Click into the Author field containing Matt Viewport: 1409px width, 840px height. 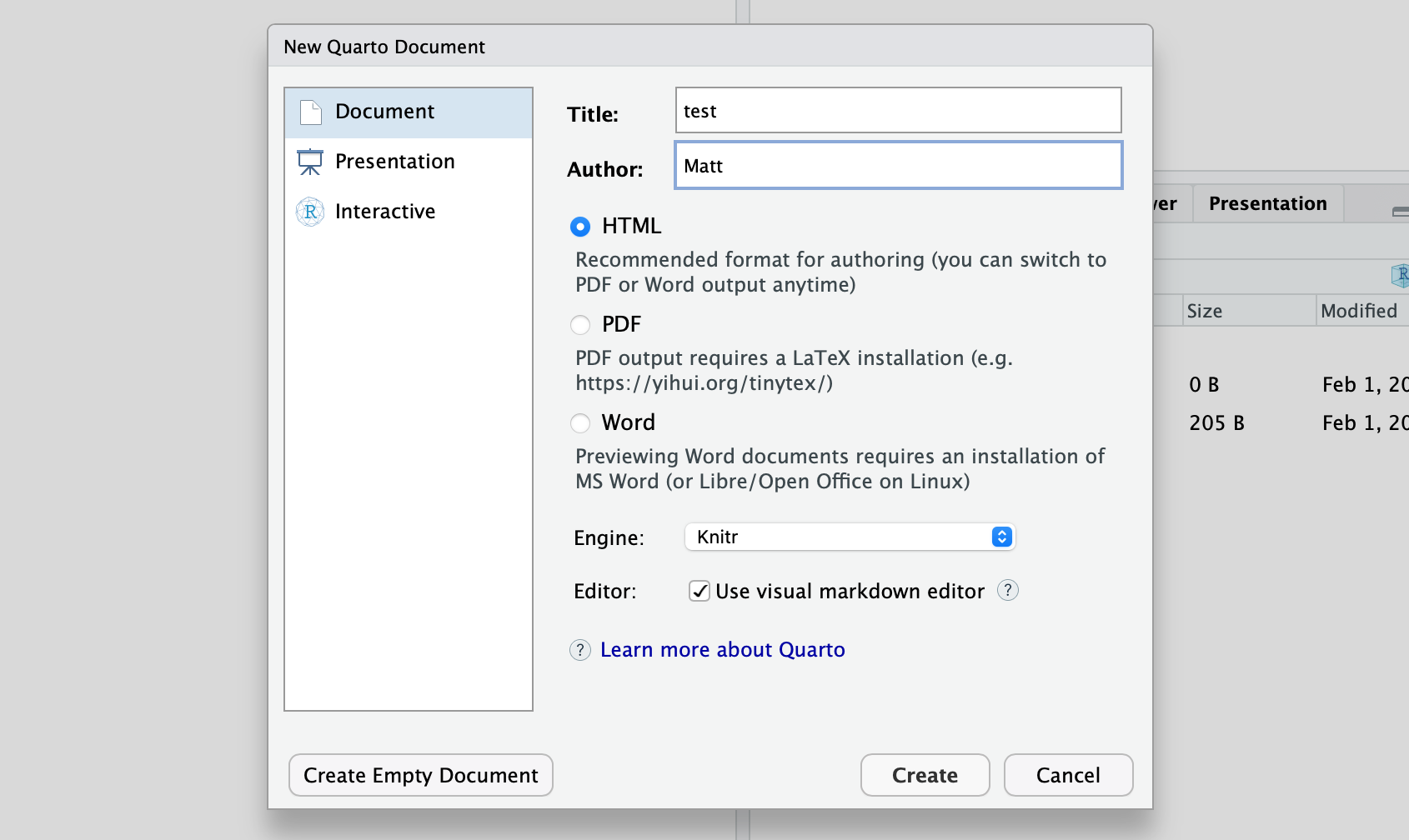coord(898,165)
